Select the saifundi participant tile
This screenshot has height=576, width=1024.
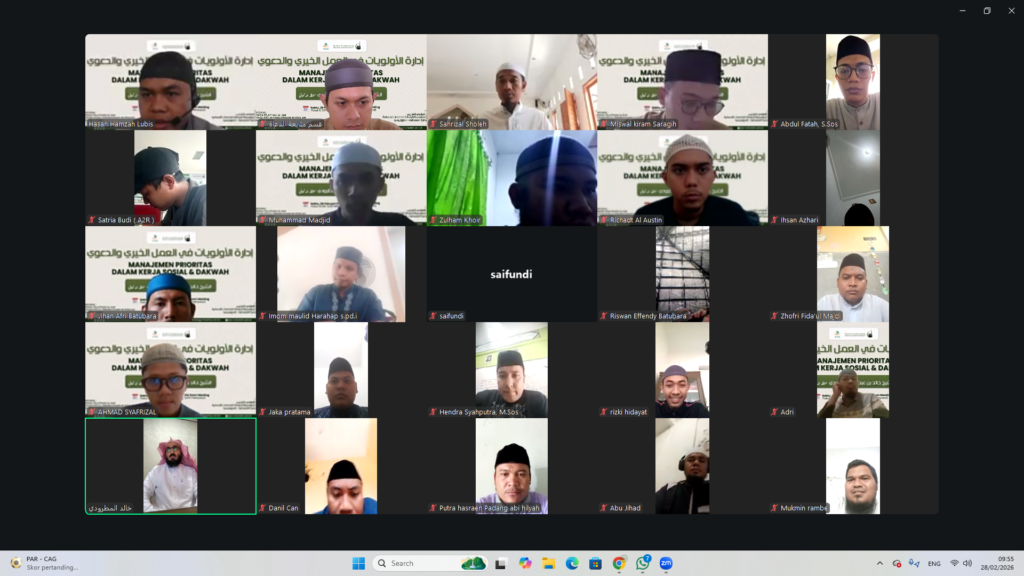pyautogui.click(x=511, y=273)
